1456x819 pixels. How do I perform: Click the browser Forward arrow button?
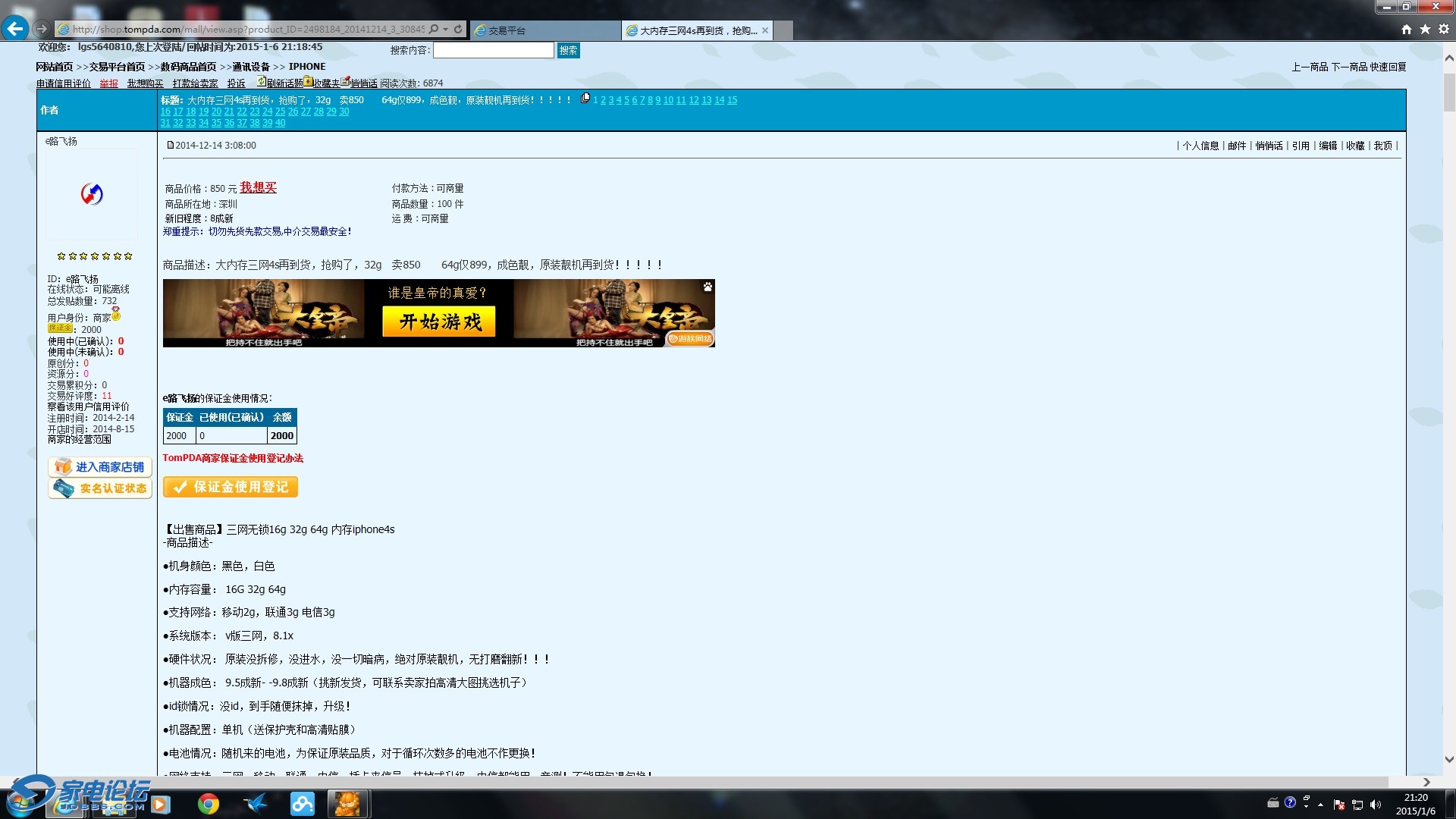(42, 29)
